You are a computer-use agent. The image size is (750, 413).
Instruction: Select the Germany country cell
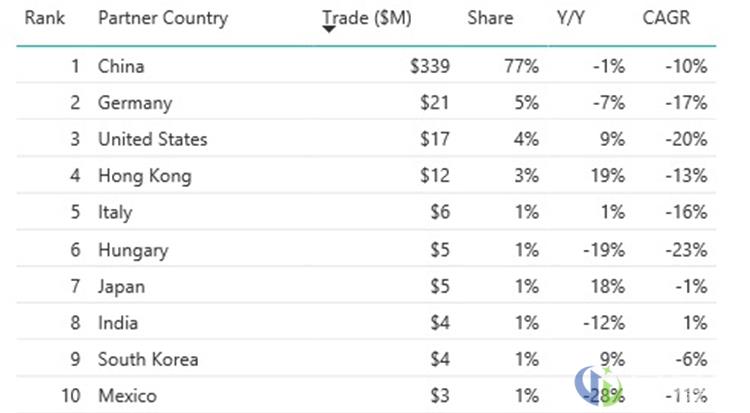click(x=135, y=103)
